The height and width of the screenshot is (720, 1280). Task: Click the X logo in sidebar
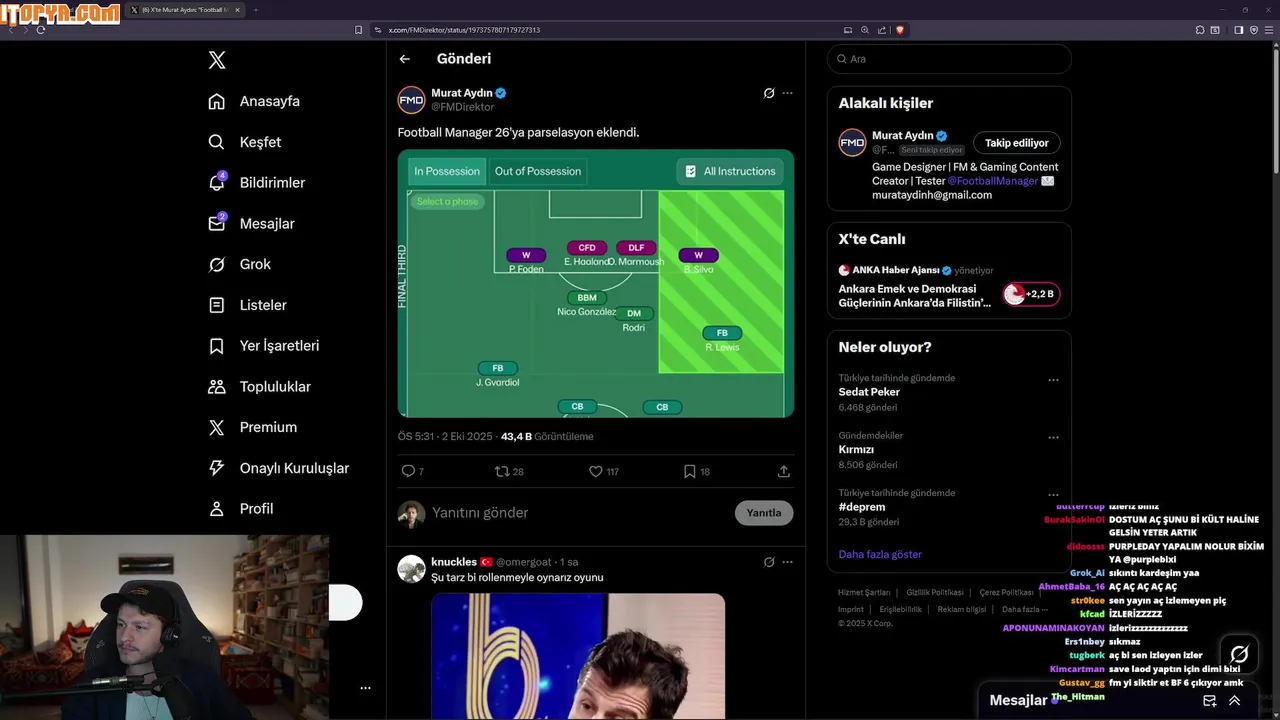[217, 60]
